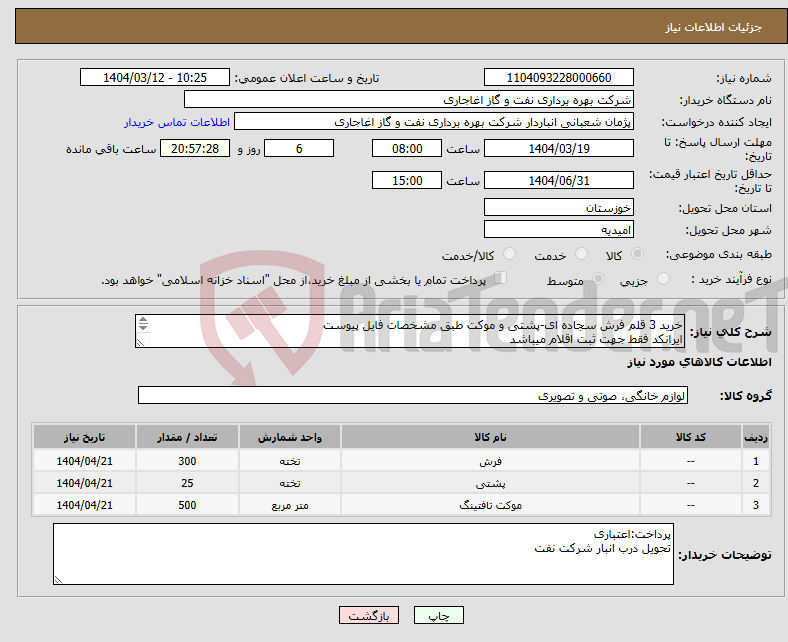The height and width of the screenshot is (642, 788).
Task: Click the validity time field 15:00
Action: 407,180
